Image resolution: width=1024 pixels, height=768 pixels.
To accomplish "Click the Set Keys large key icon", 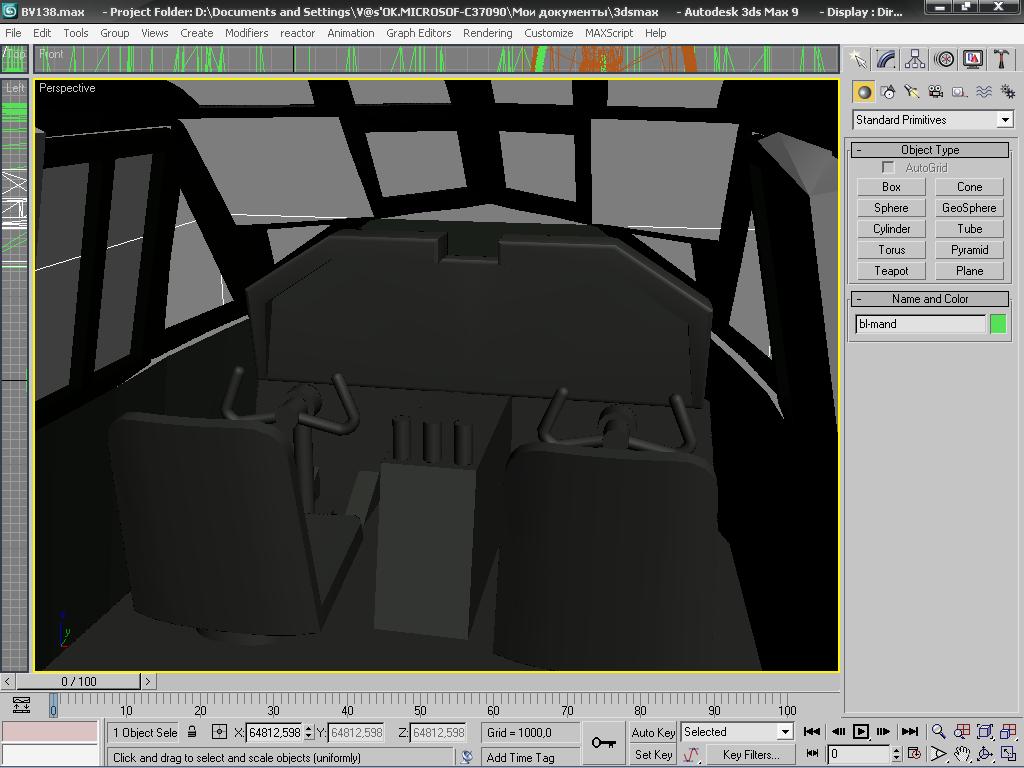I will [x=604, y=742].
